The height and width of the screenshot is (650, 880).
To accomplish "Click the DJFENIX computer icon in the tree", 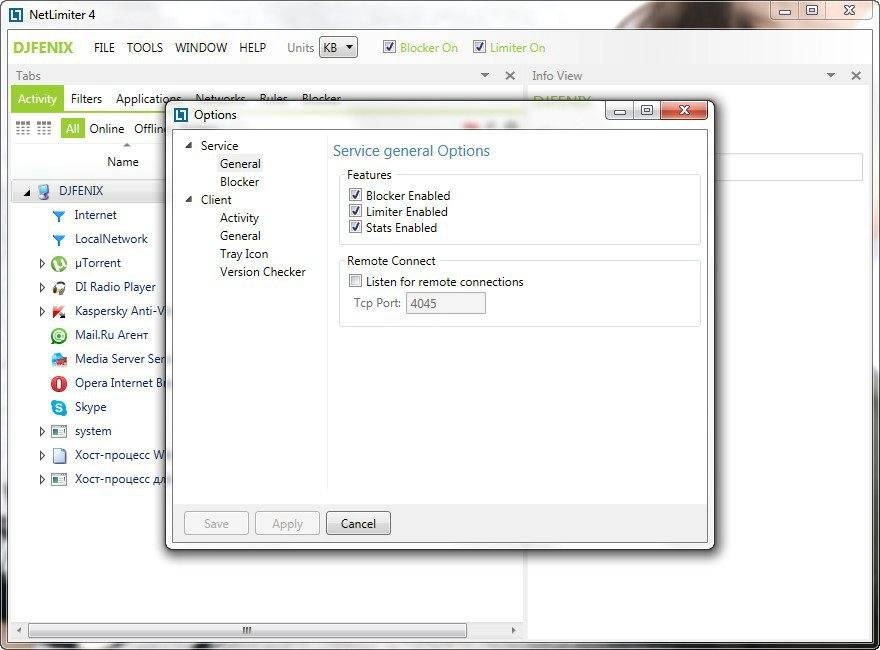I will click(x=44, y=191).
